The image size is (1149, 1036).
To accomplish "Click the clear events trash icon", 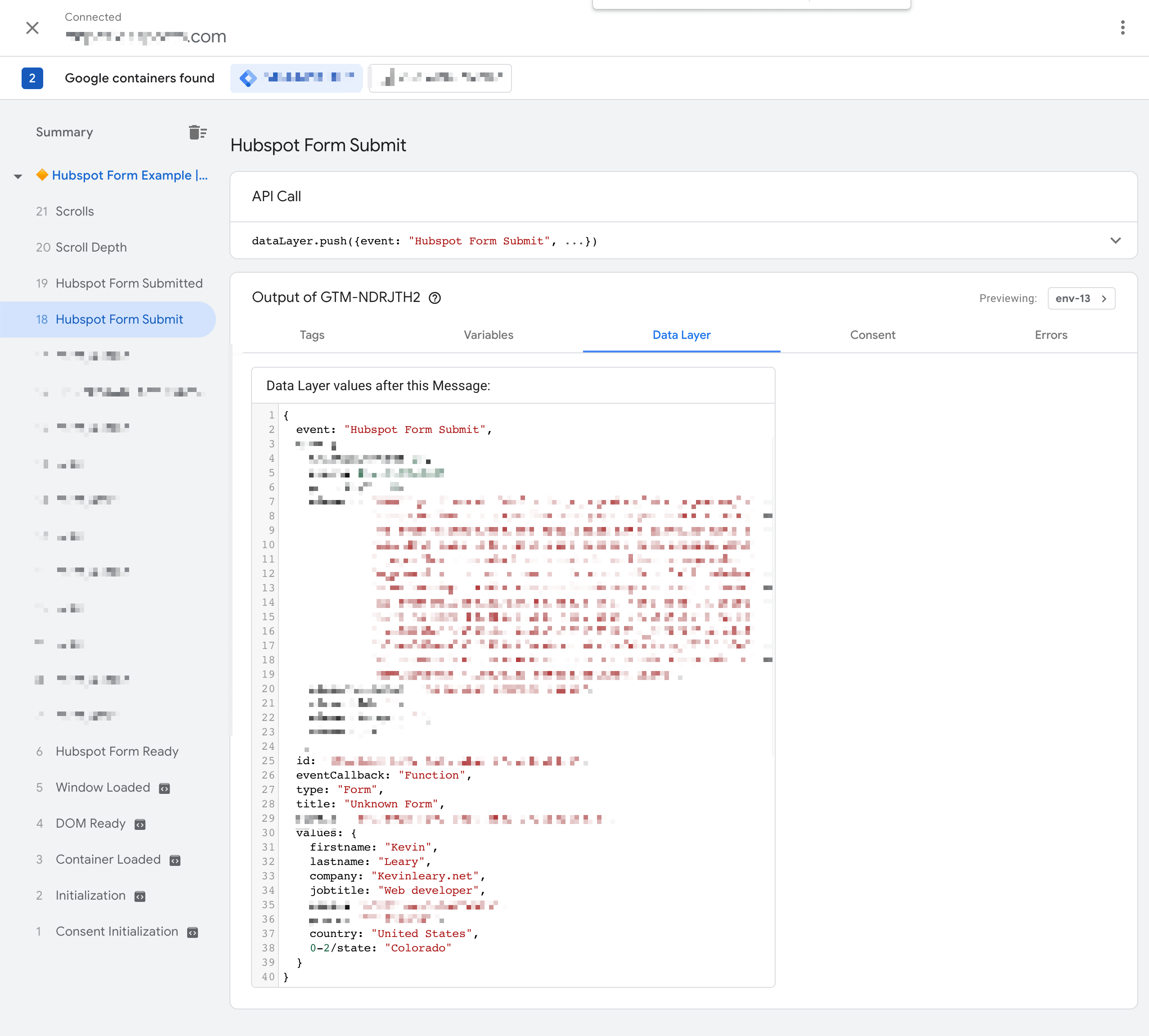I will (197, 132).
